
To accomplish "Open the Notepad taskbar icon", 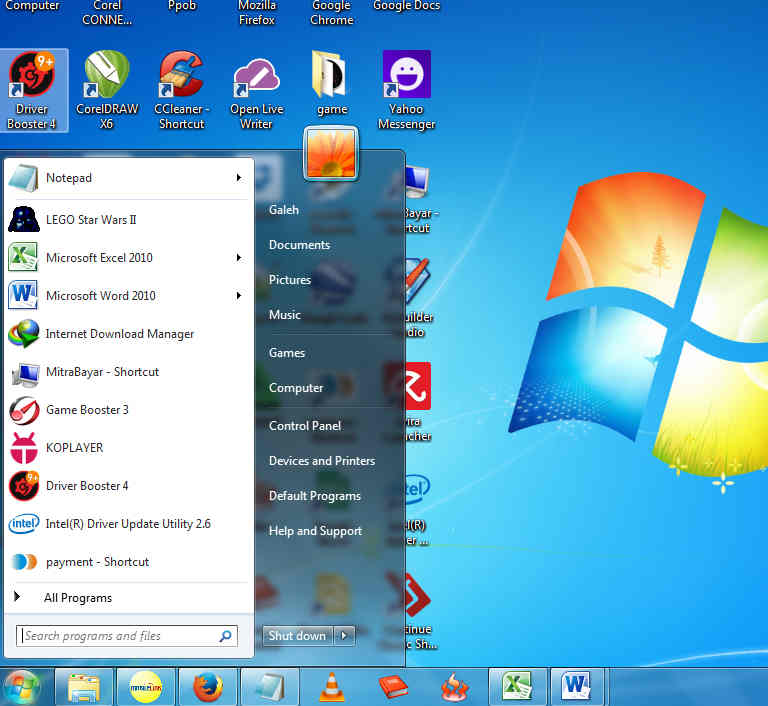I will pyautogui.click(x=270, y=687).
